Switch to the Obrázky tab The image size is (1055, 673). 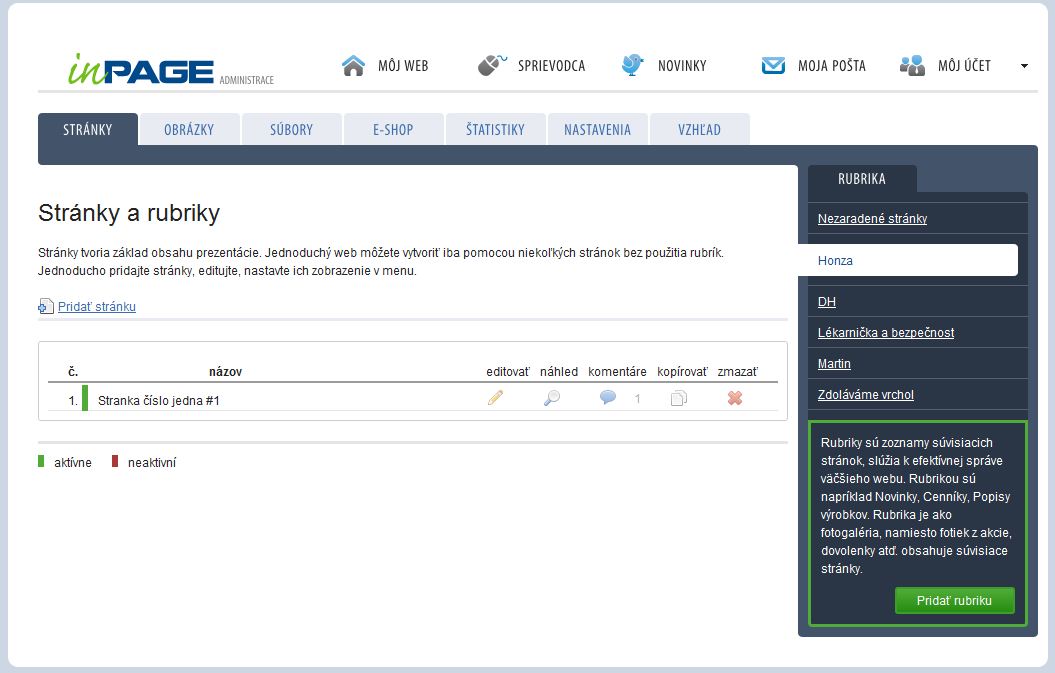[189, 129]
